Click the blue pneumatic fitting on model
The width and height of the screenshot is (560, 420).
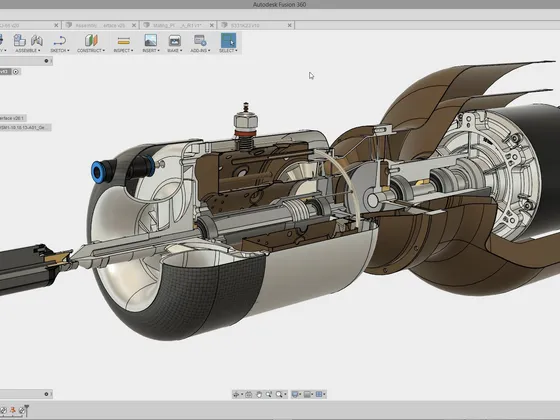click(x=98, y=172)
